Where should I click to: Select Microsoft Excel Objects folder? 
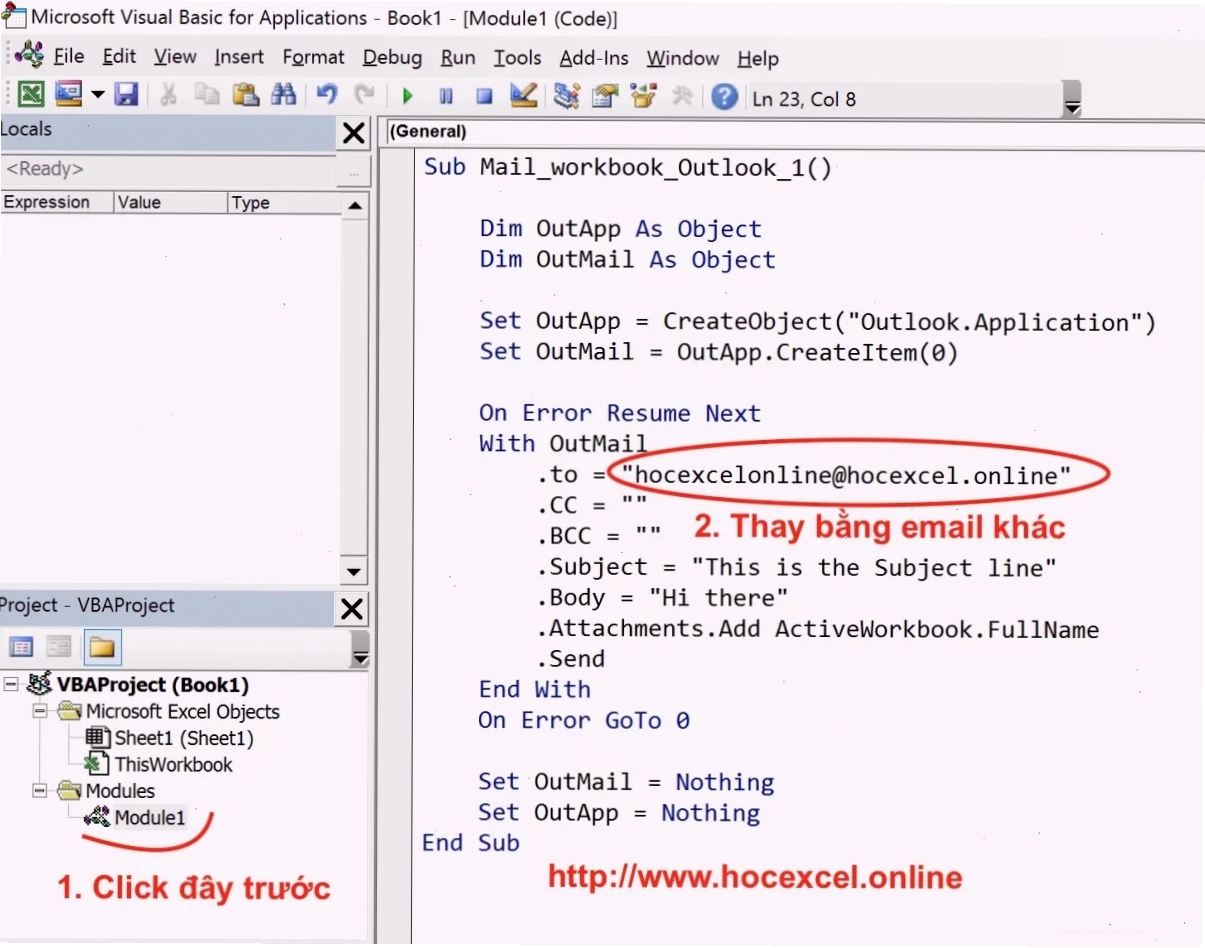[x=182, y=712]
